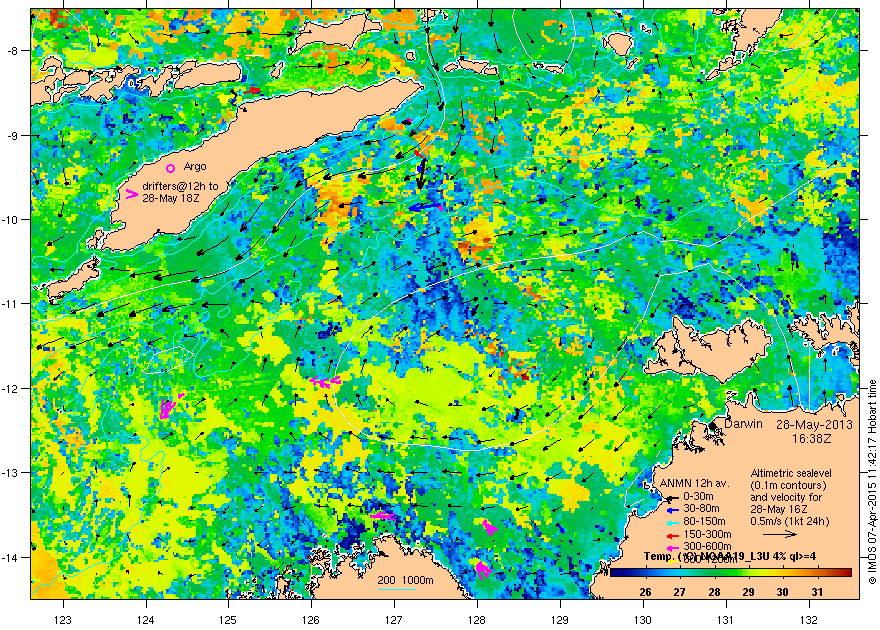Click the 'Darwin' city label
The image size is (880, 630).
(x=742, y=424)
